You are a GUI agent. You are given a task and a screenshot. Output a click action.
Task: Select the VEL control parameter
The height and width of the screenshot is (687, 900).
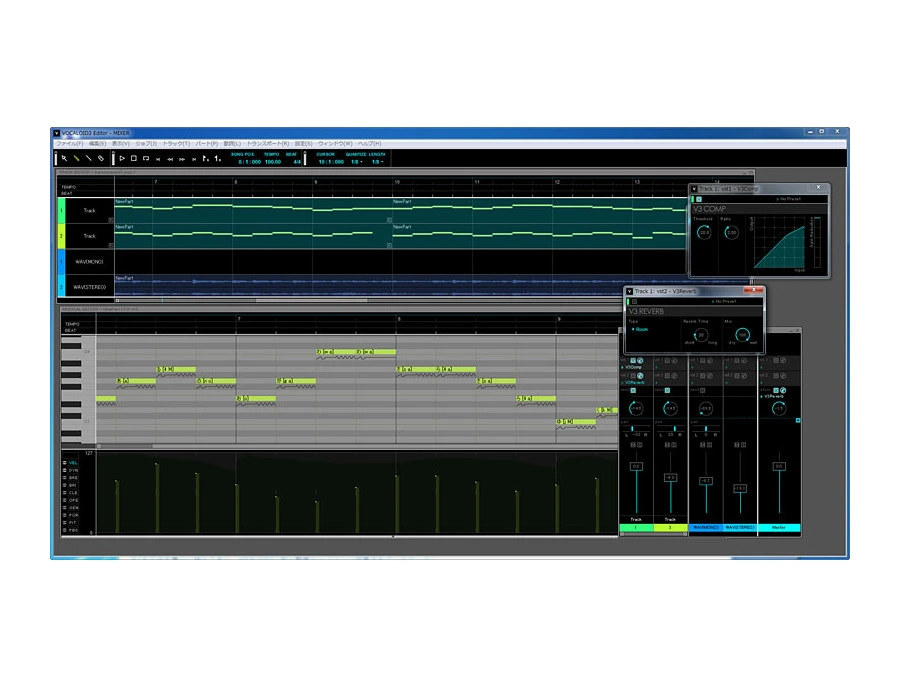[73, 463]
